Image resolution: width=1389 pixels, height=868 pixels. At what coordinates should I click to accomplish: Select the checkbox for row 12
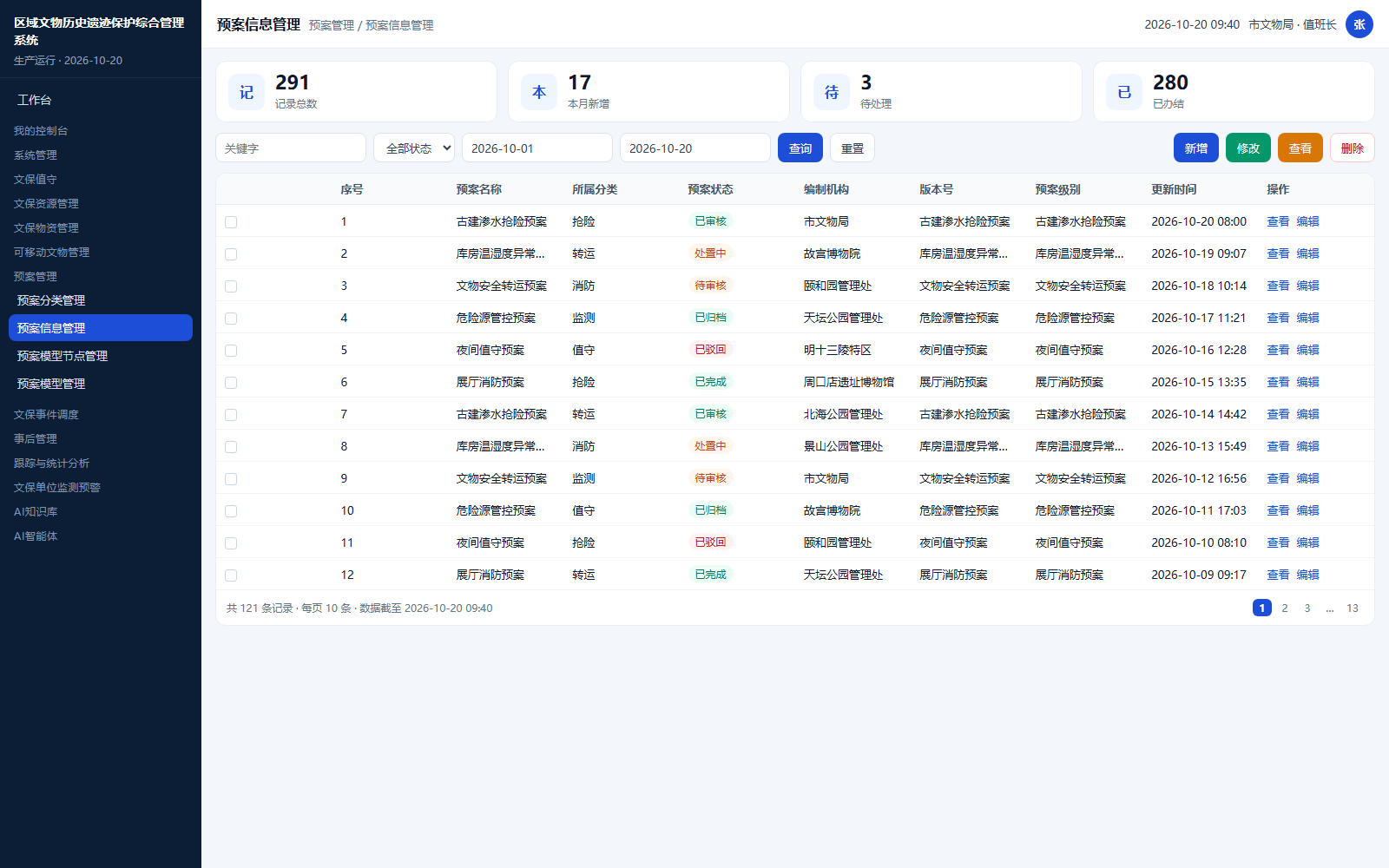click(231, 575)
